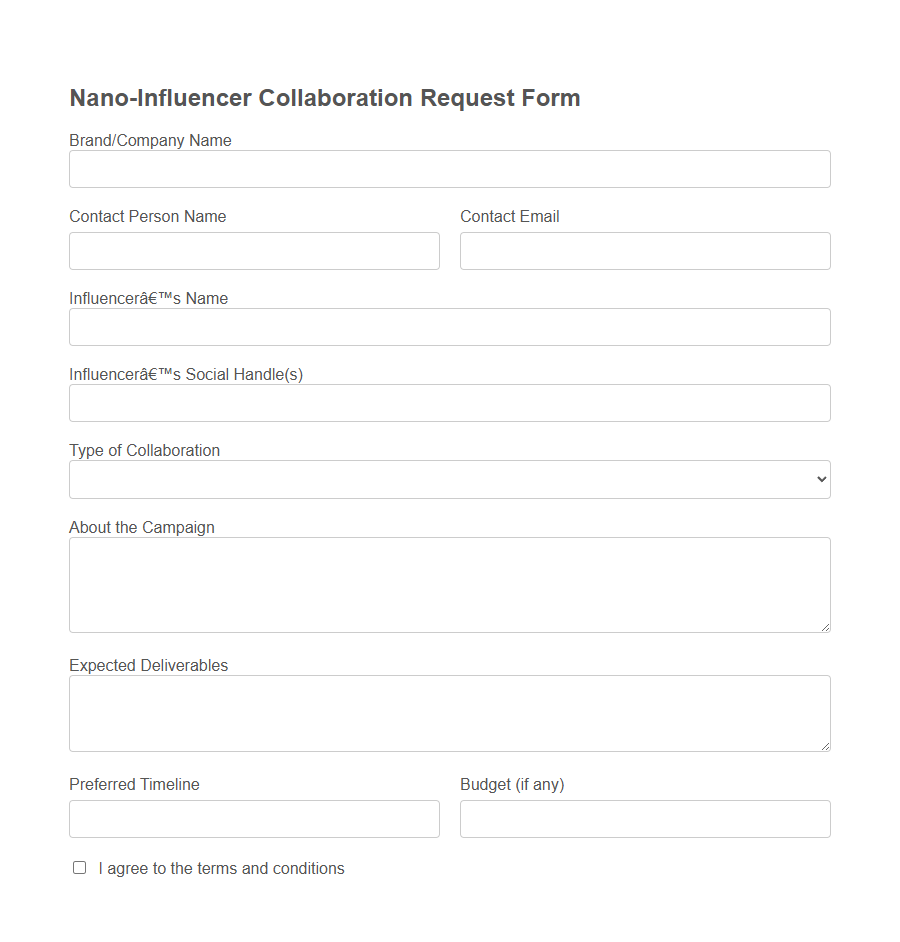The height and width of the screenshot is (942, 900).
Task: Click the Contact Person Name text box
Action: click(x=254, y=250)
